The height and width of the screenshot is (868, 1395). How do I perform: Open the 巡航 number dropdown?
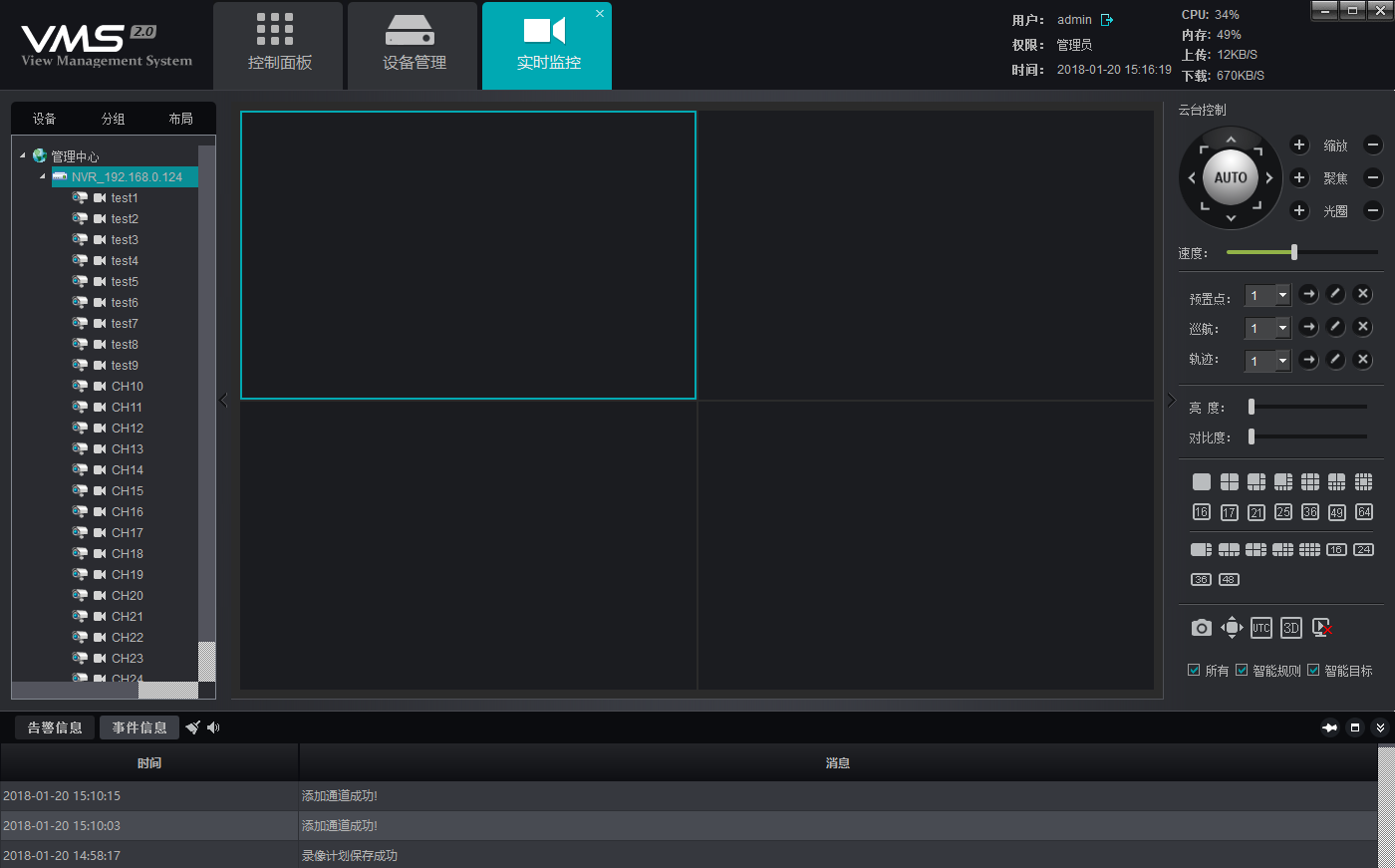click(x=1282, y=328)
